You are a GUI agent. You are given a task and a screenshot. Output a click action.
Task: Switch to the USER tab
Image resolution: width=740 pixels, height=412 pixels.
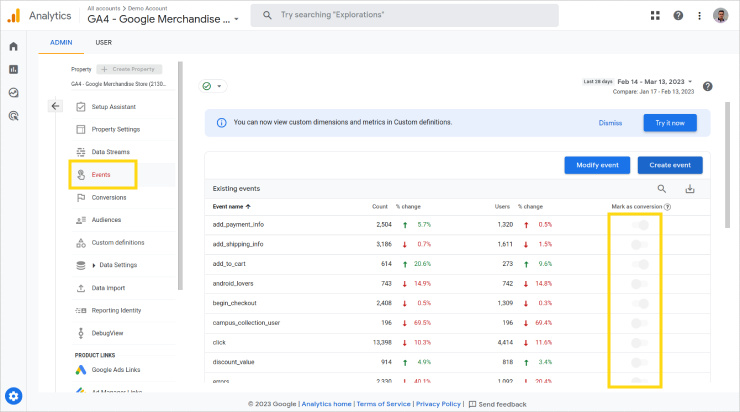[103, 43]
